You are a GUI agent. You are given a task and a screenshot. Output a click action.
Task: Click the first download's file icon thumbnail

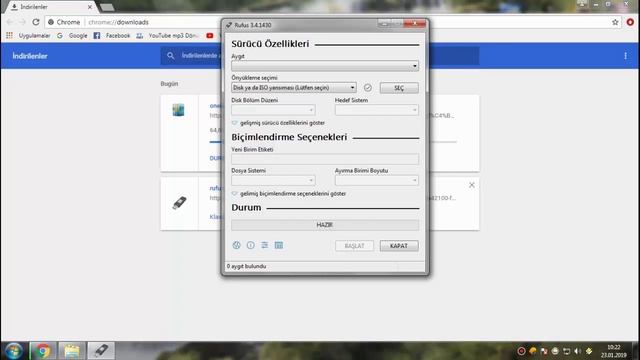pos(178,110)
